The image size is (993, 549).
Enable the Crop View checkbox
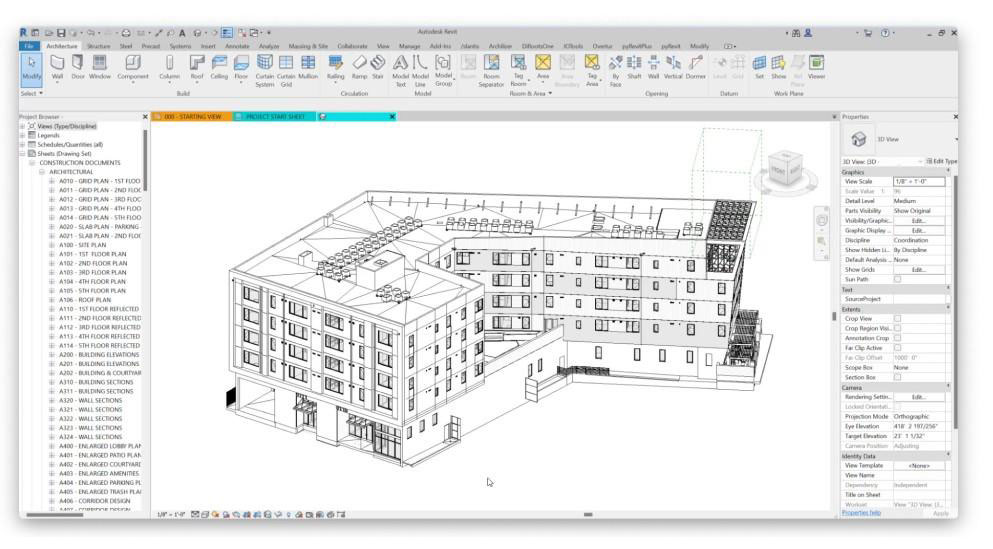pos(897,318)
